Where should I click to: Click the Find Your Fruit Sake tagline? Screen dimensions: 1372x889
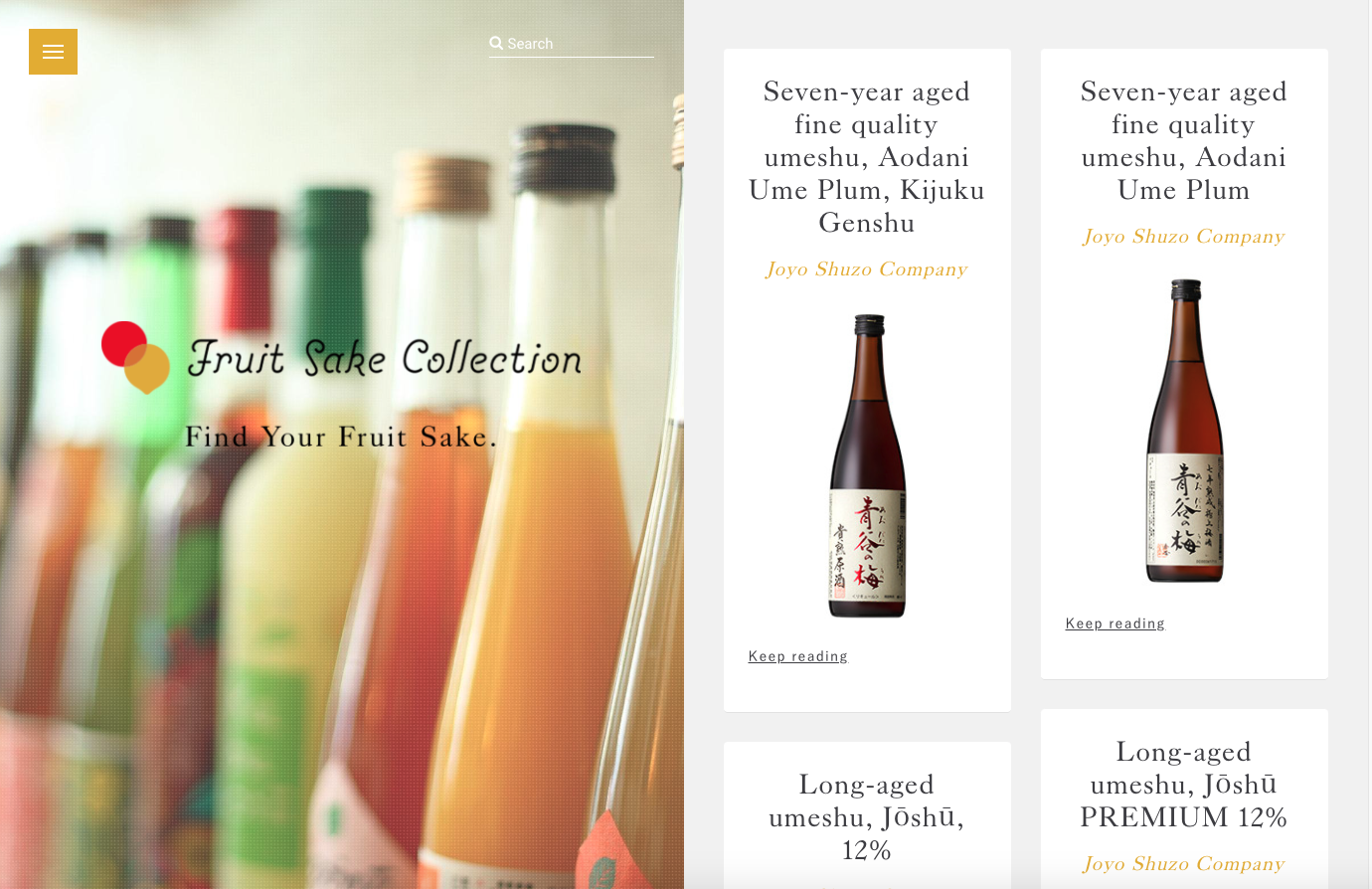tap(341, 438)
